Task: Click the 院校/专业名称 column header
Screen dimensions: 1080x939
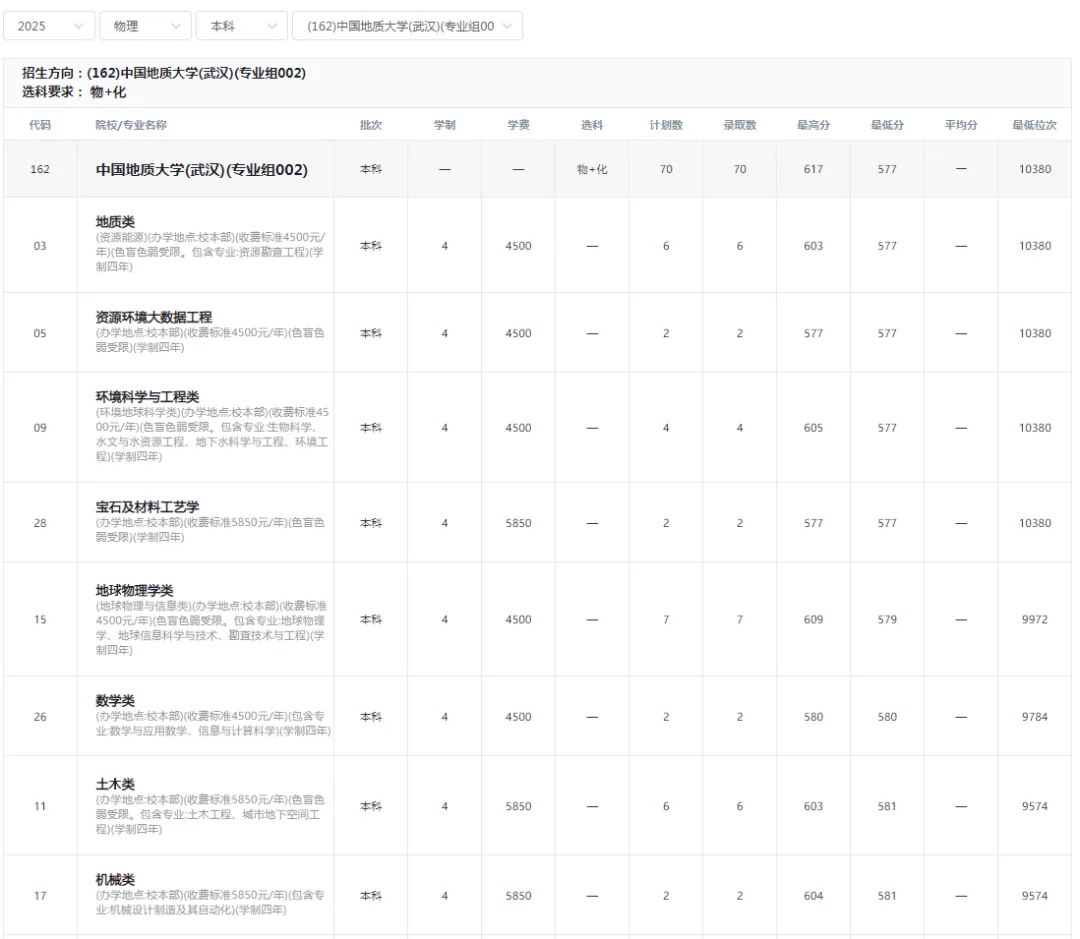Action: [131, 125]
